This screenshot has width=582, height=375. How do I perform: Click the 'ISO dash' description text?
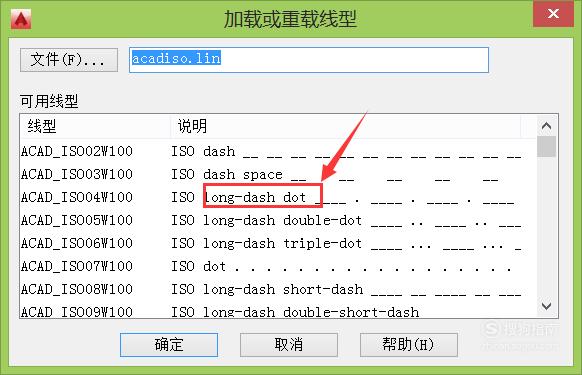pyautogui.click(x=203, y=151)
